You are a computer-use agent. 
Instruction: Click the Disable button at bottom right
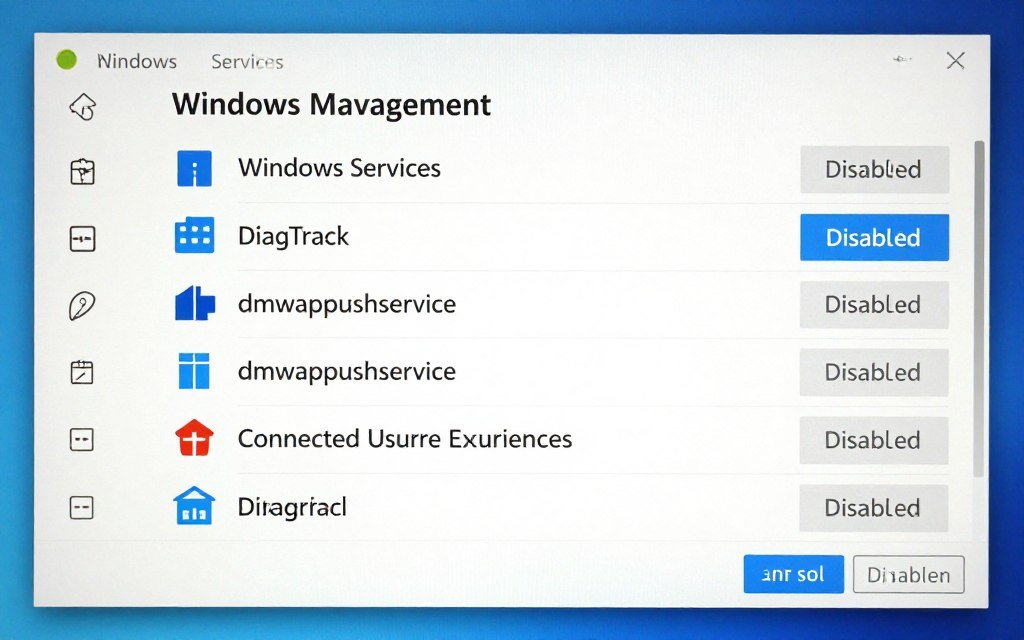(x=908, y=575)
